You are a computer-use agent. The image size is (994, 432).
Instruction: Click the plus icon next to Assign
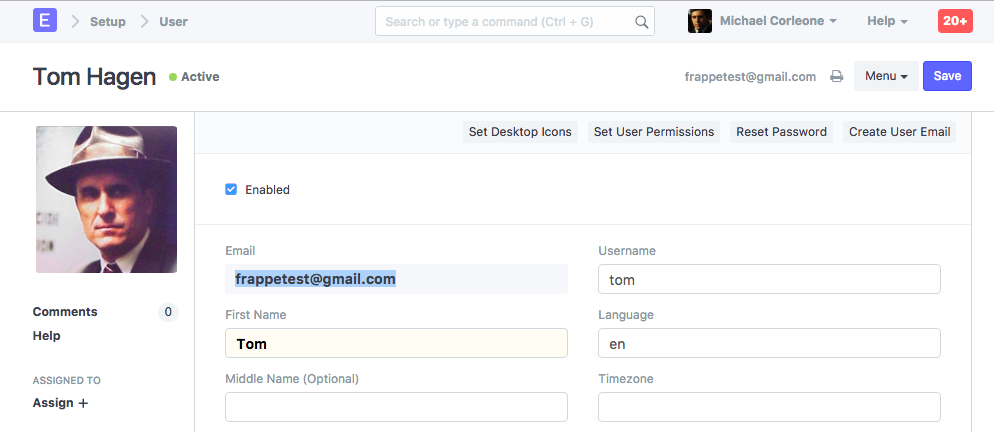[83, 403]
